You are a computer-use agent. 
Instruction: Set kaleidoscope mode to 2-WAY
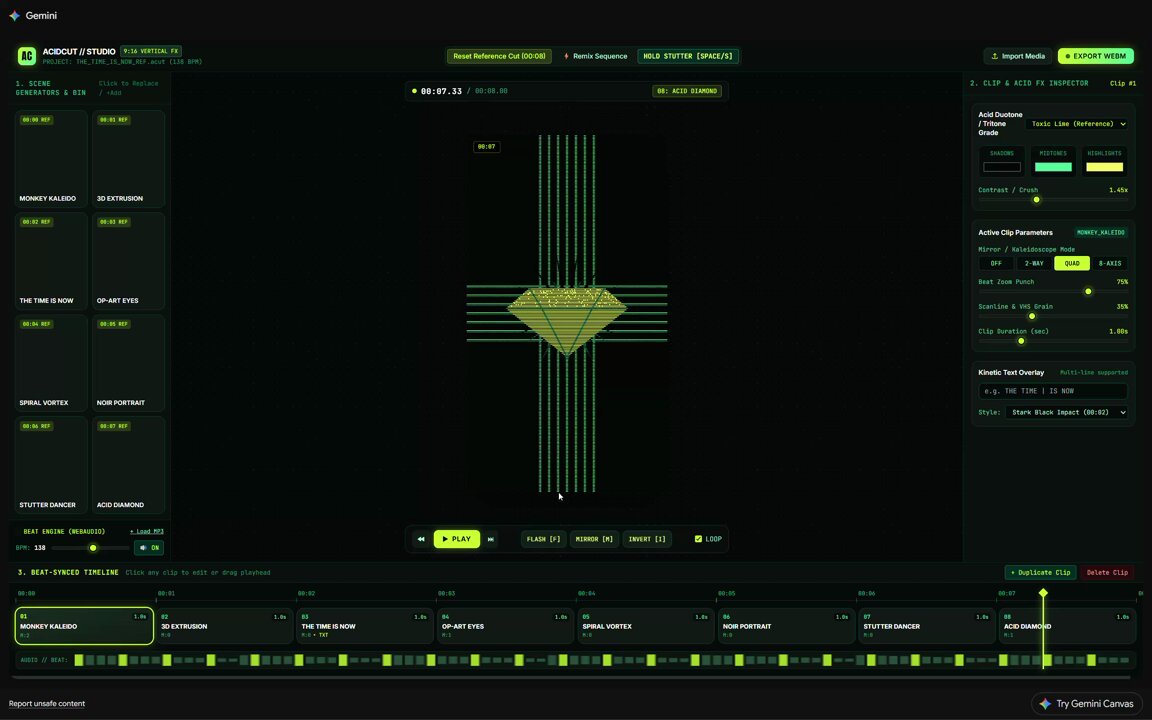tap(1034, 263)
